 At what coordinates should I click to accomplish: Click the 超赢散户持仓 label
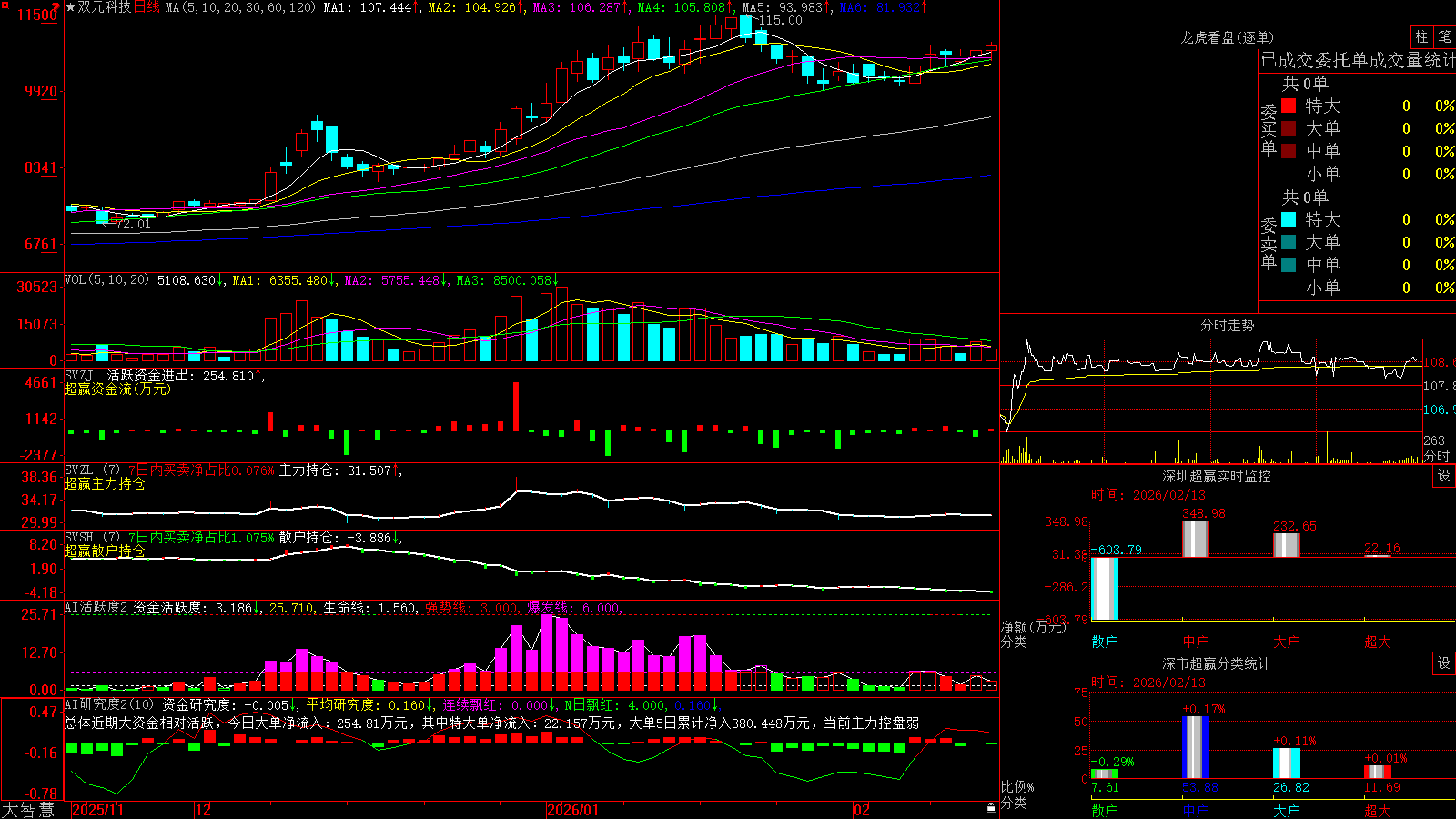105,551
